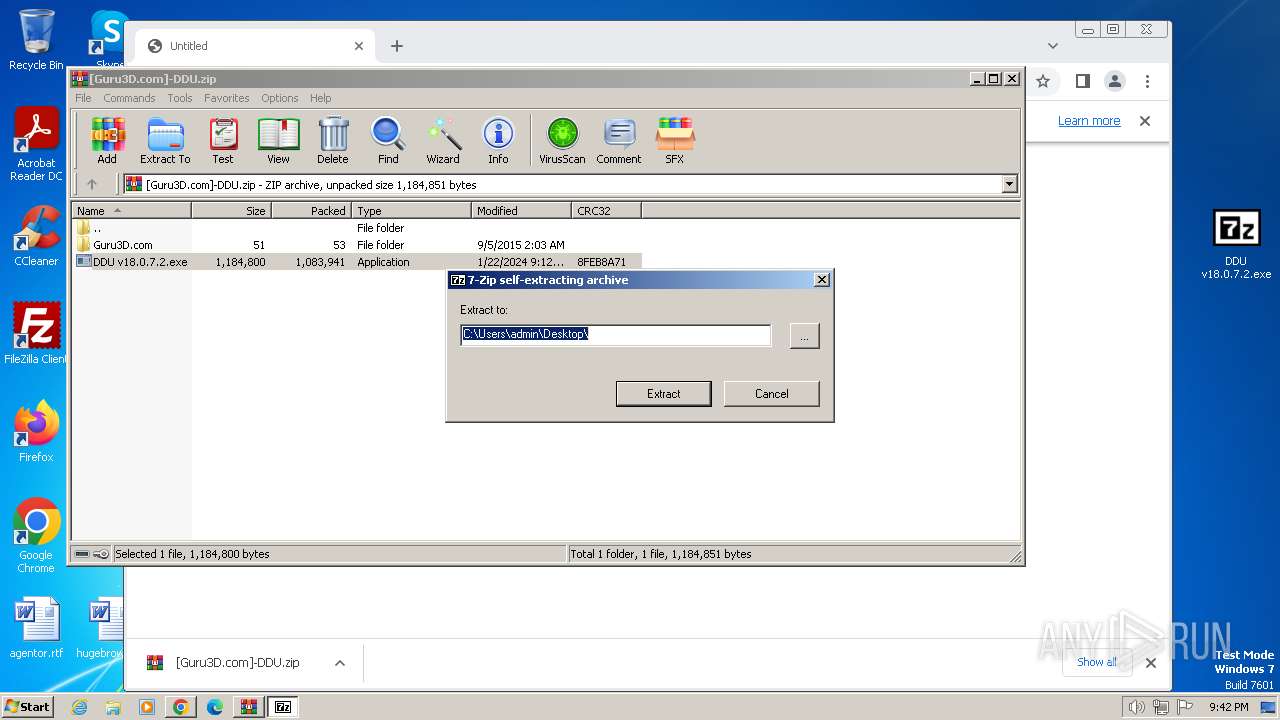Open agentor.rtf document on desktop
The image size is (1280, 720).
[x=36, y=628]
